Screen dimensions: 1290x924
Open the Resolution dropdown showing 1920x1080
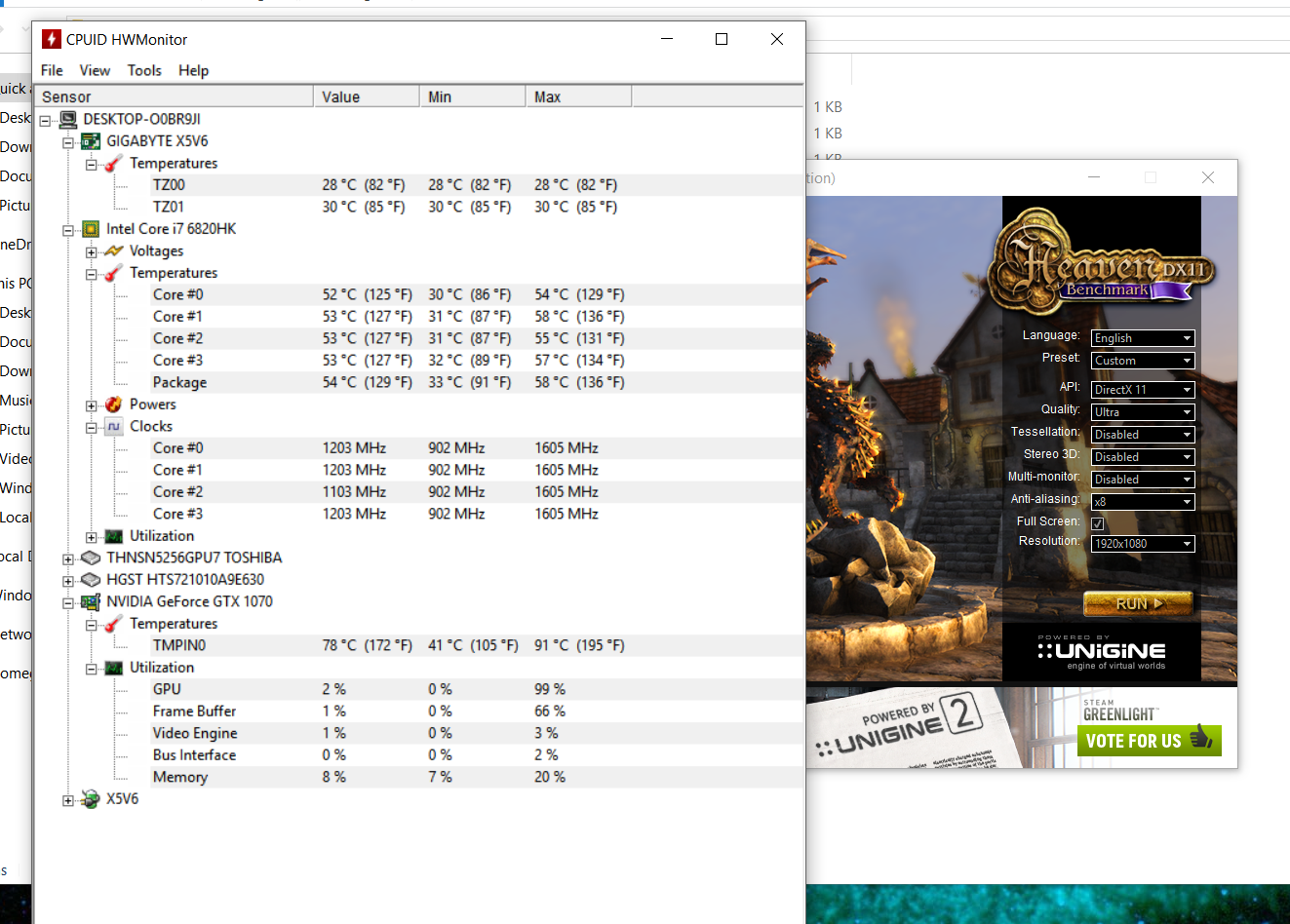(x=1143, y=544)
